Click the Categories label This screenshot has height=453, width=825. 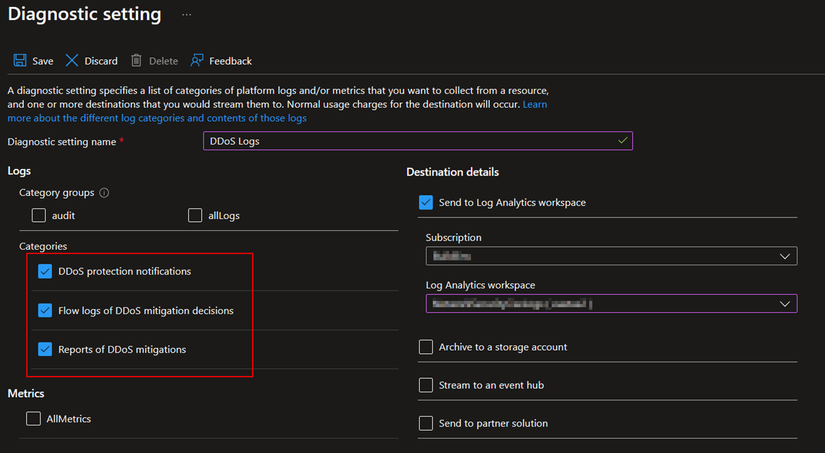[43, 246]
